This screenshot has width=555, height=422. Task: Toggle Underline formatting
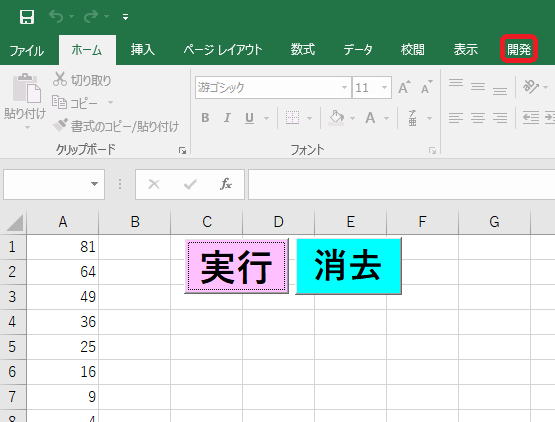[x=249, y=118]
